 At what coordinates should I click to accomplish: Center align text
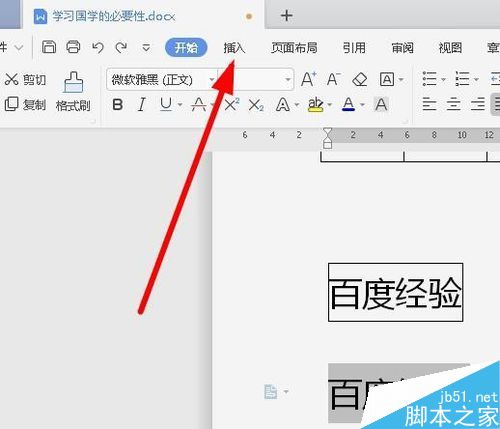453,104
